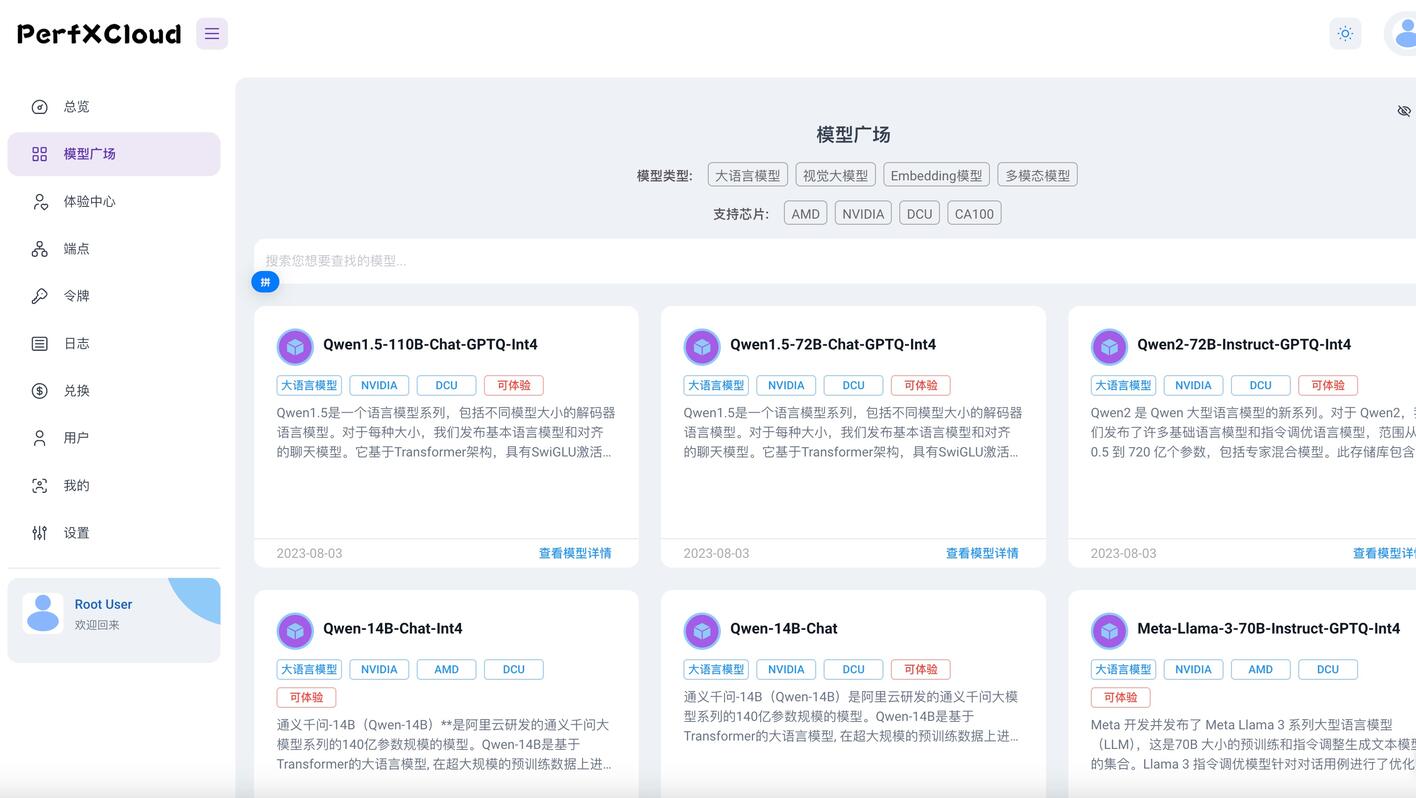Screen dimensions: 1416x798
Task: Open the Qwen1.5-110B-Chat-GPTQ-Int4 title
Action: pos(430,344)
